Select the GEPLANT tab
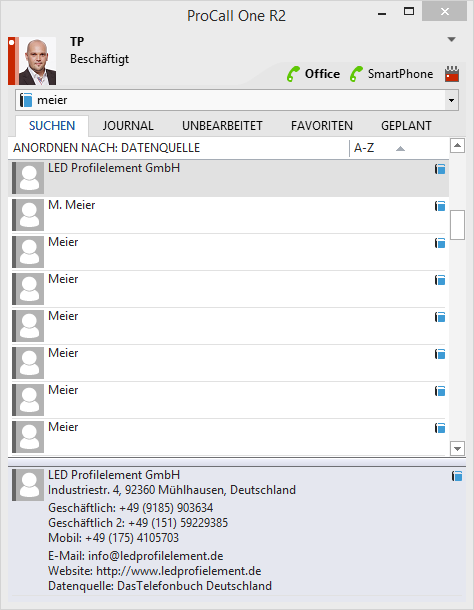 406,126
